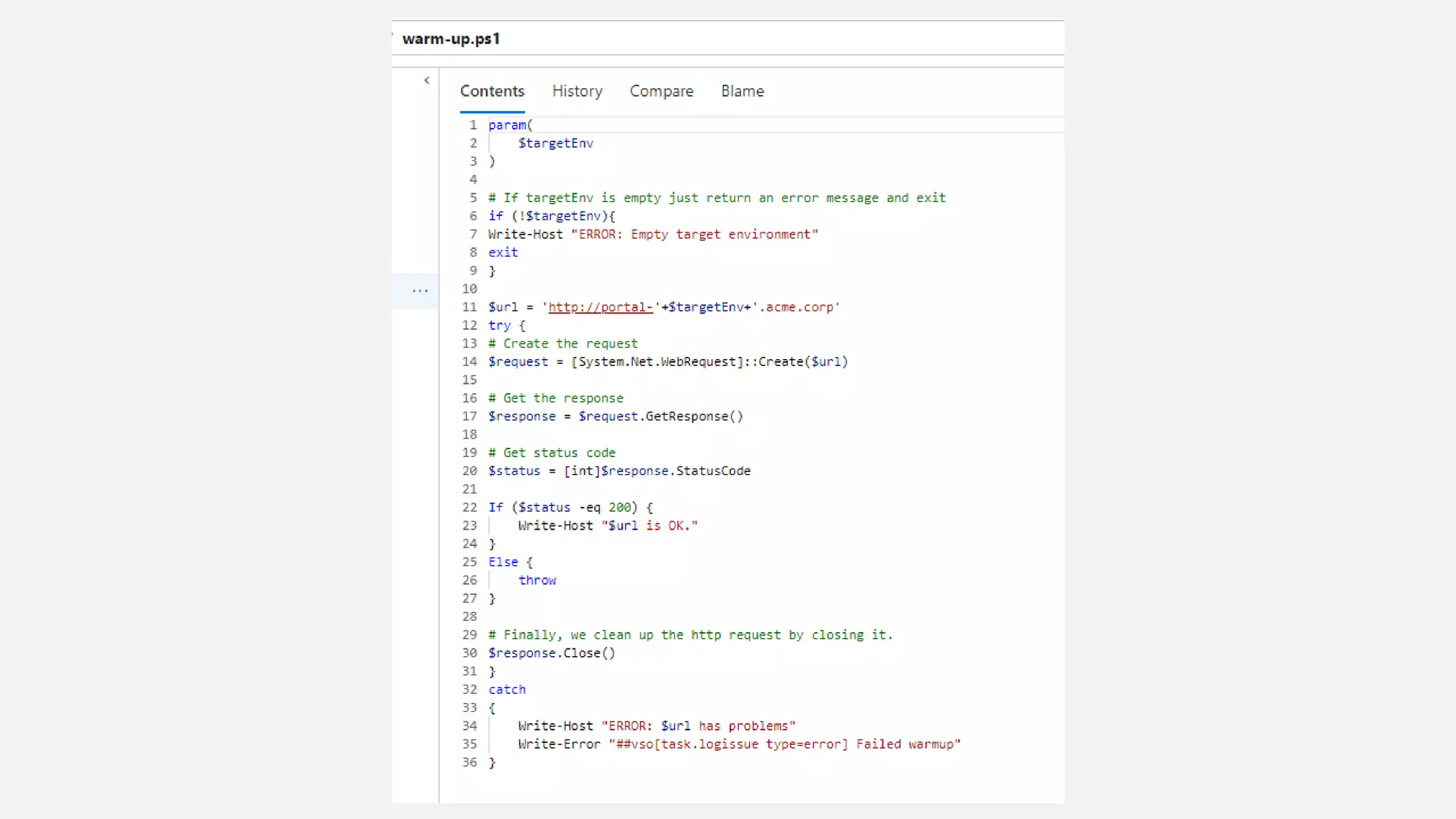Image resolution: width=1456 pixels, height=819 pixels.
Task: Select line number 1 in the gutter
Action: 473,125
